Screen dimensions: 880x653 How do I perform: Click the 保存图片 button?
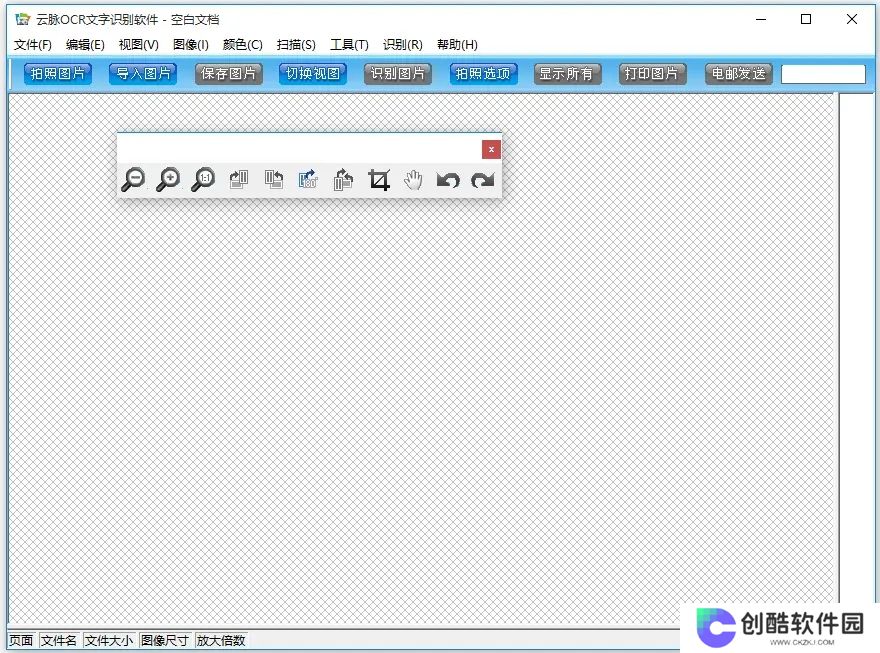click(228, 74)
